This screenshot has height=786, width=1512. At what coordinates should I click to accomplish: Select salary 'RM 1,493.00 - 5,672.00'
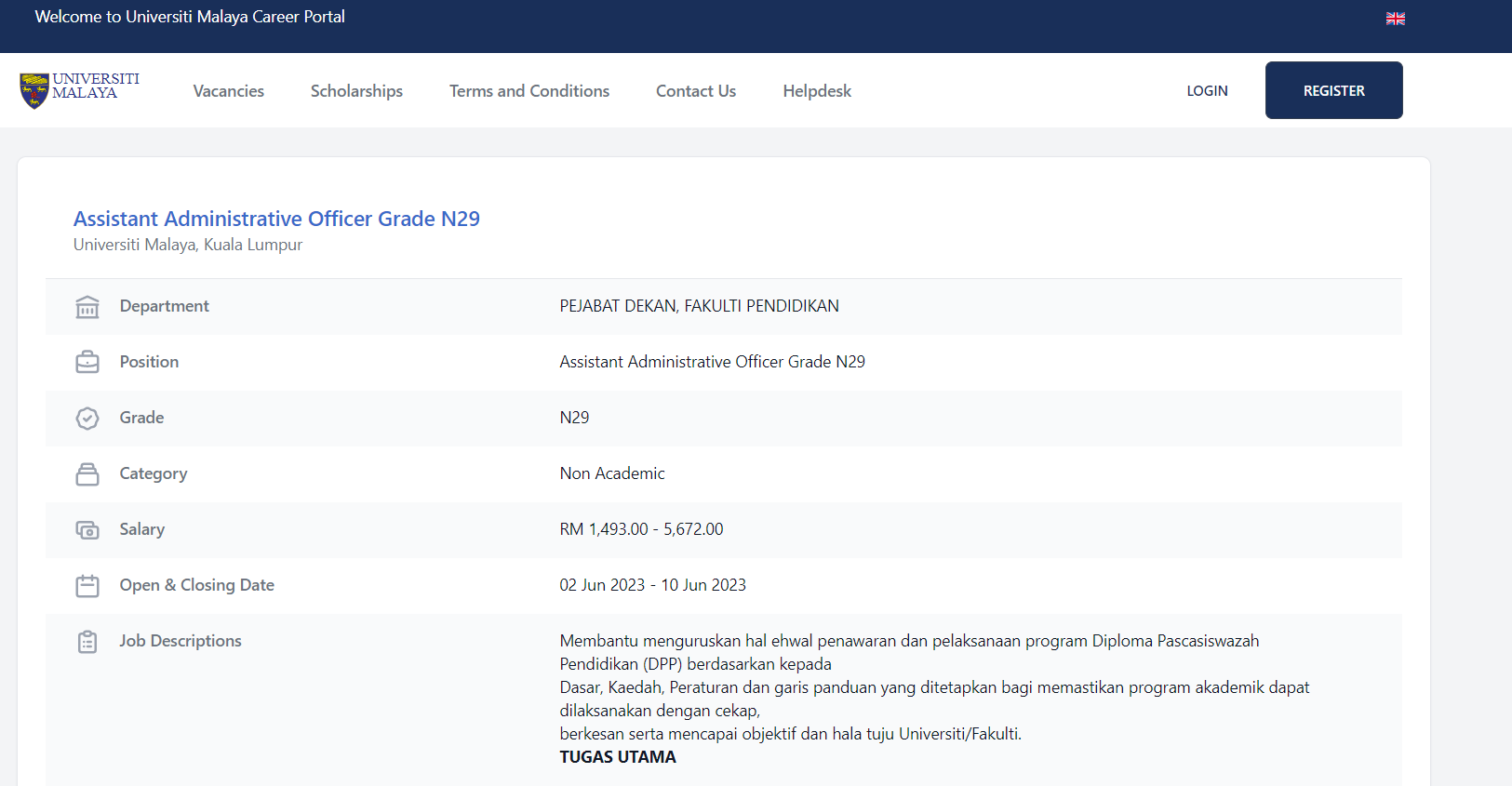pyautogui.click(x=641, y=529)
